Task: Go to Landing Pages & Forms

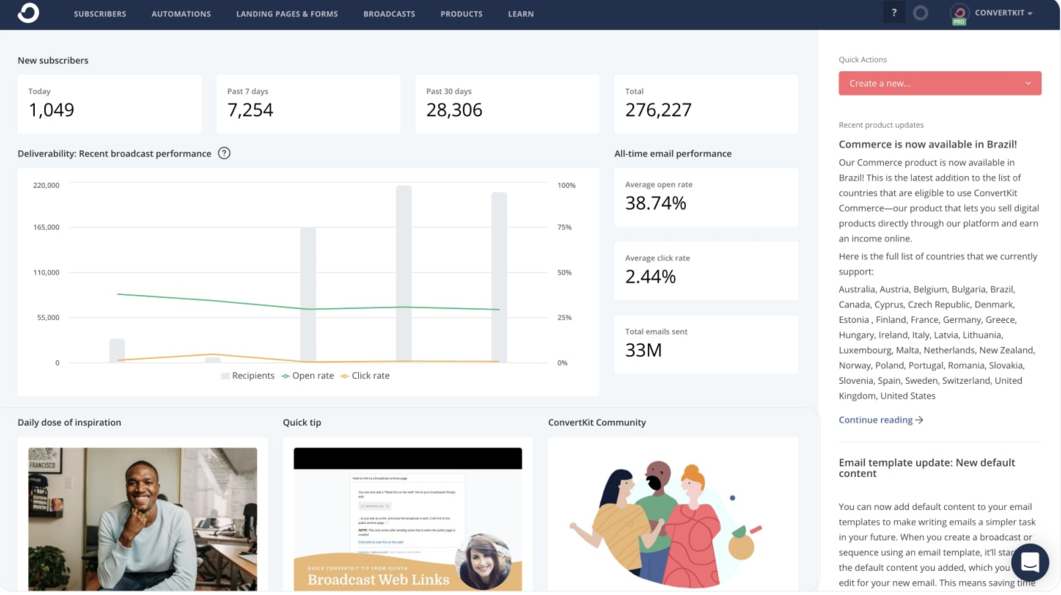Action: click(x=287, y=14)
